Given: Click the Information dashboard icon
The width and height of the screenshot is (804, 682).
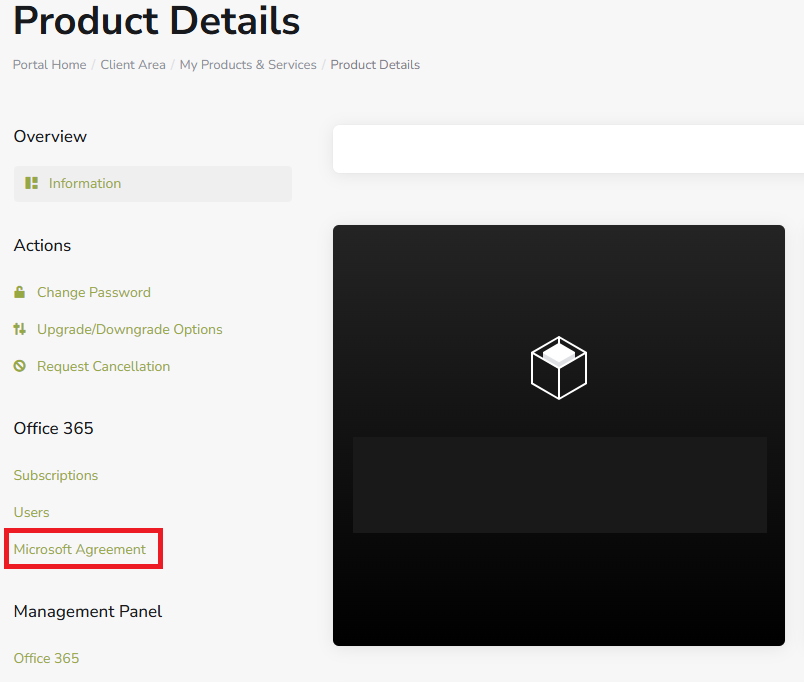Looking at the screenshot, I should (x=31, y=183).
